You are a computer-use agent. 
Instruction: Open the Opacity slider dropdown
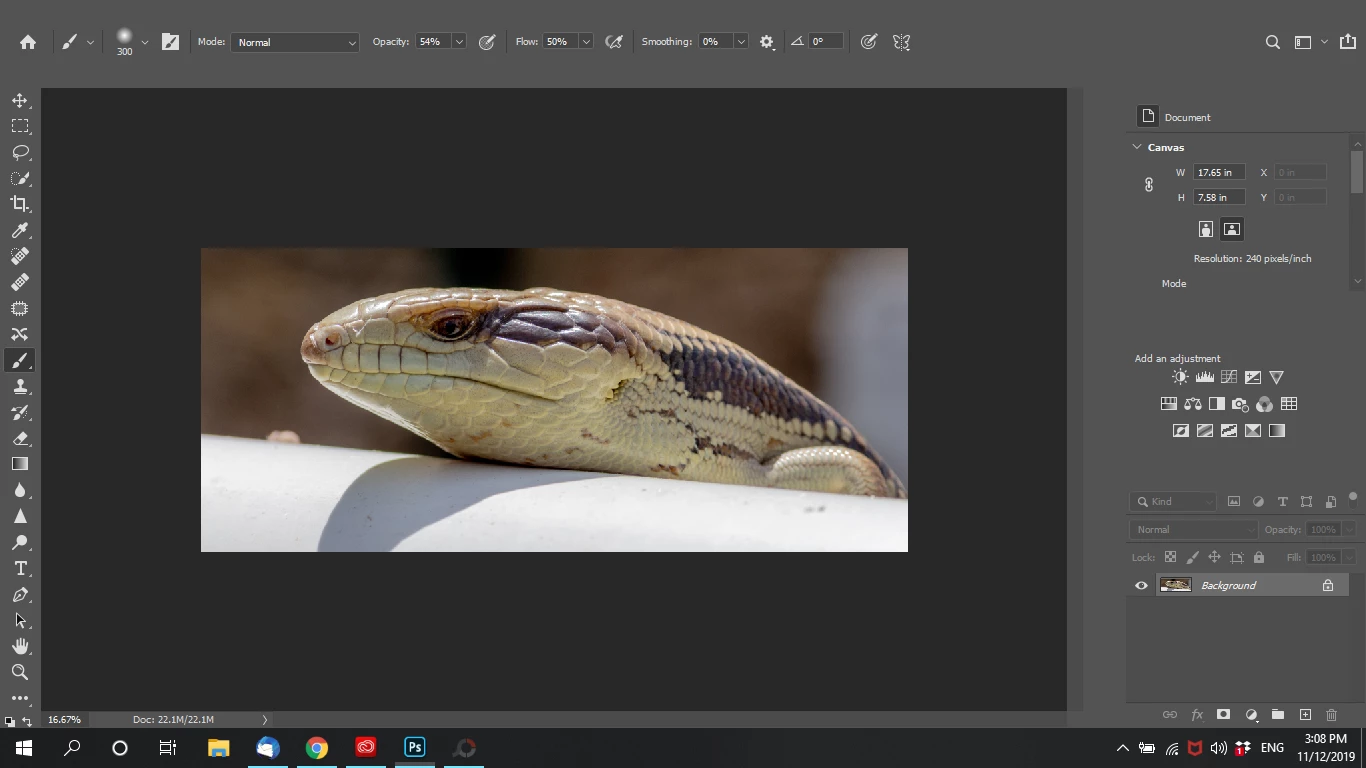tap(459, 42)
